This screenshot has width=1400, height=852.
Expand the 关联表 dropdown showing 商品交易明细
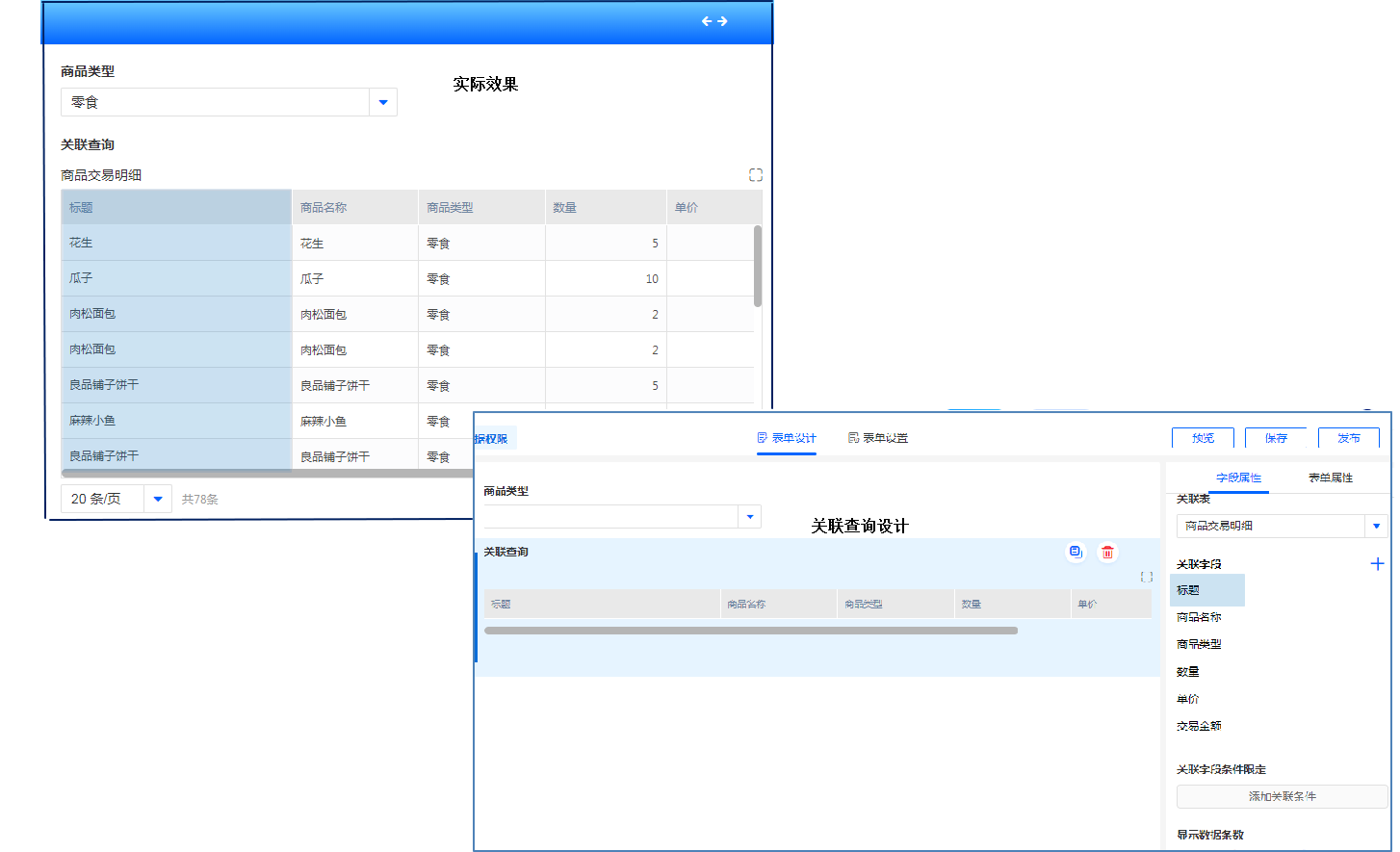pos(1376,526)
